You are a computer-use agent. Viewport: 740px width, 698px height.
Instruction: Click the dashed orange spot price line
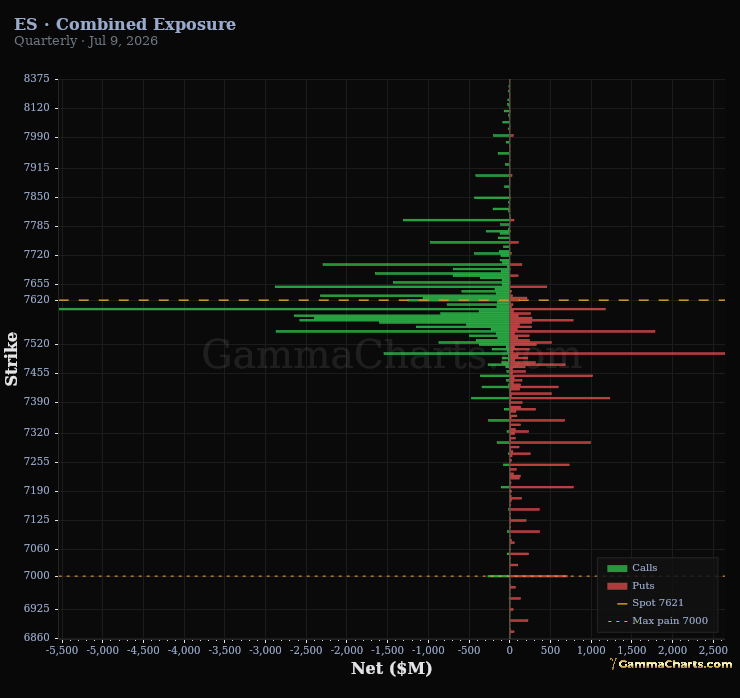391,300
